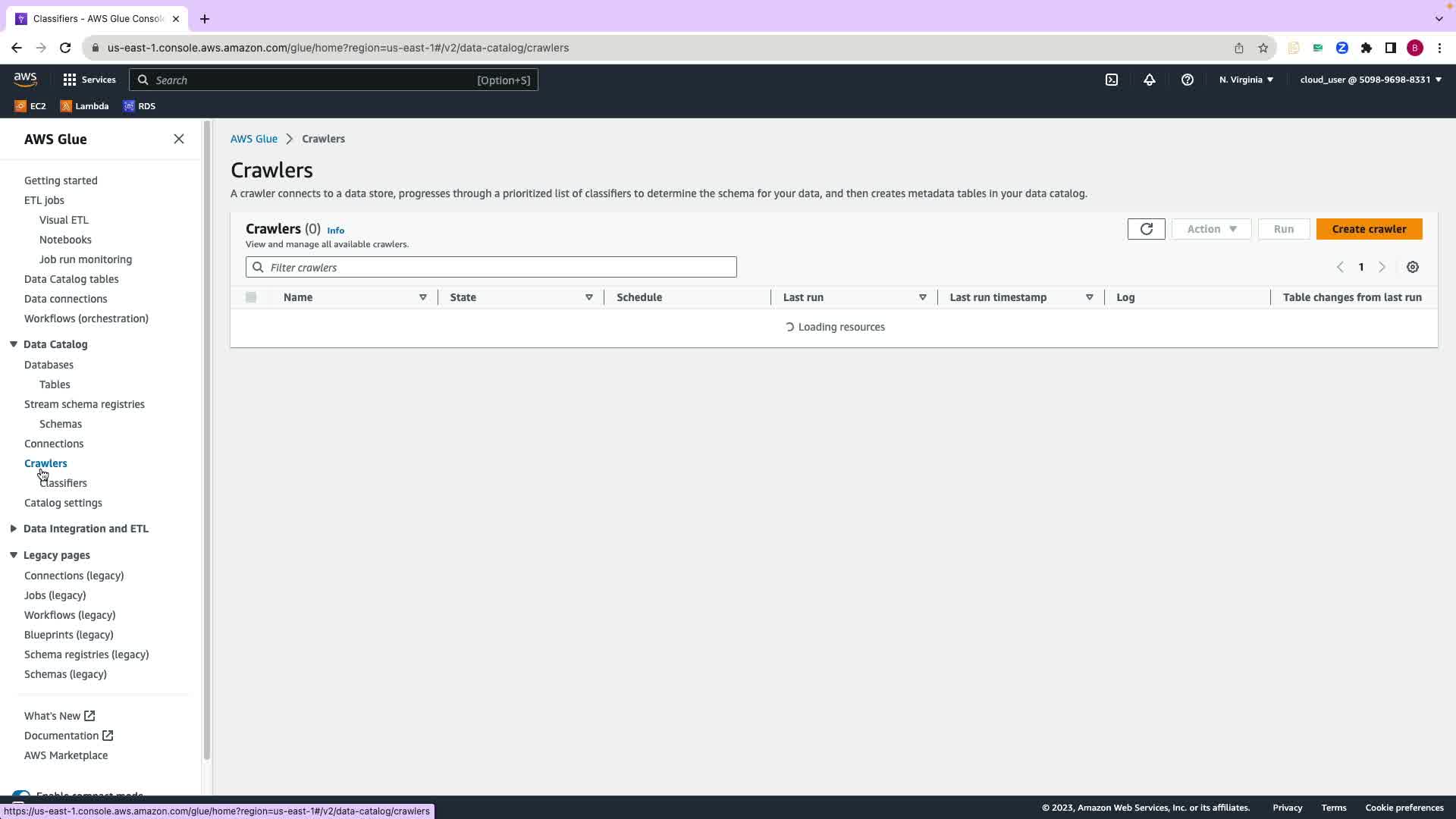The width and height of the screenshot is (1456, 819).
Task: Close the AWS Glue side navigation
Action: [x=179, y=139]
